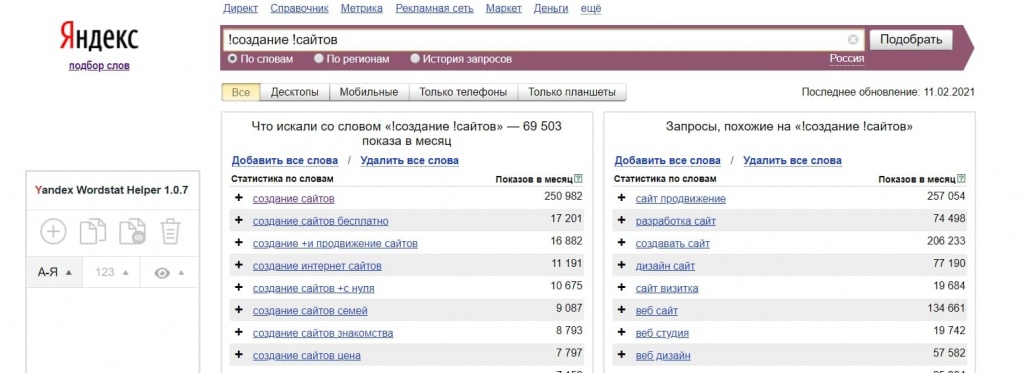This screenshot has height=373, width=1024.
Task: Open the help question mark beside left Показов в месяц
Action: coord(579,179)
